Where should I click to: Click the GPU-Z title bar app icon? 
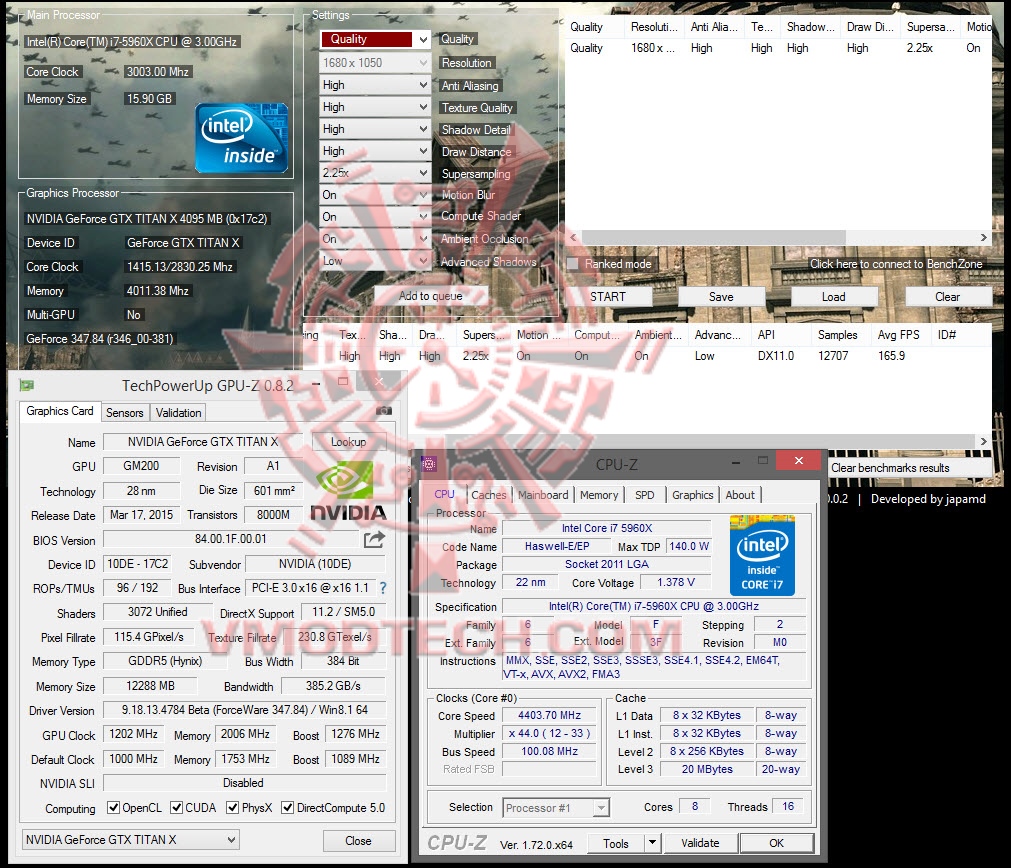click(27, 386)
